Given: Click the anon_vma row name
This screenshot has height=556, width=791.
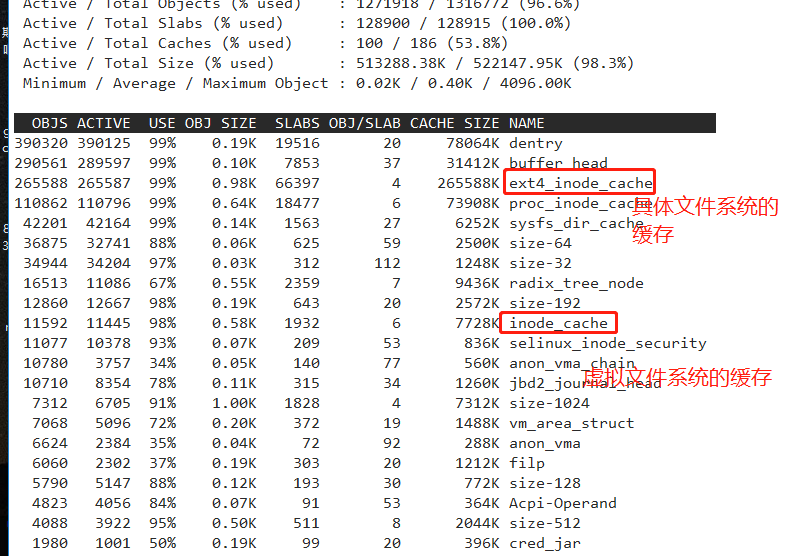Looking at the screenshot, I should click(x=545, y=443).
